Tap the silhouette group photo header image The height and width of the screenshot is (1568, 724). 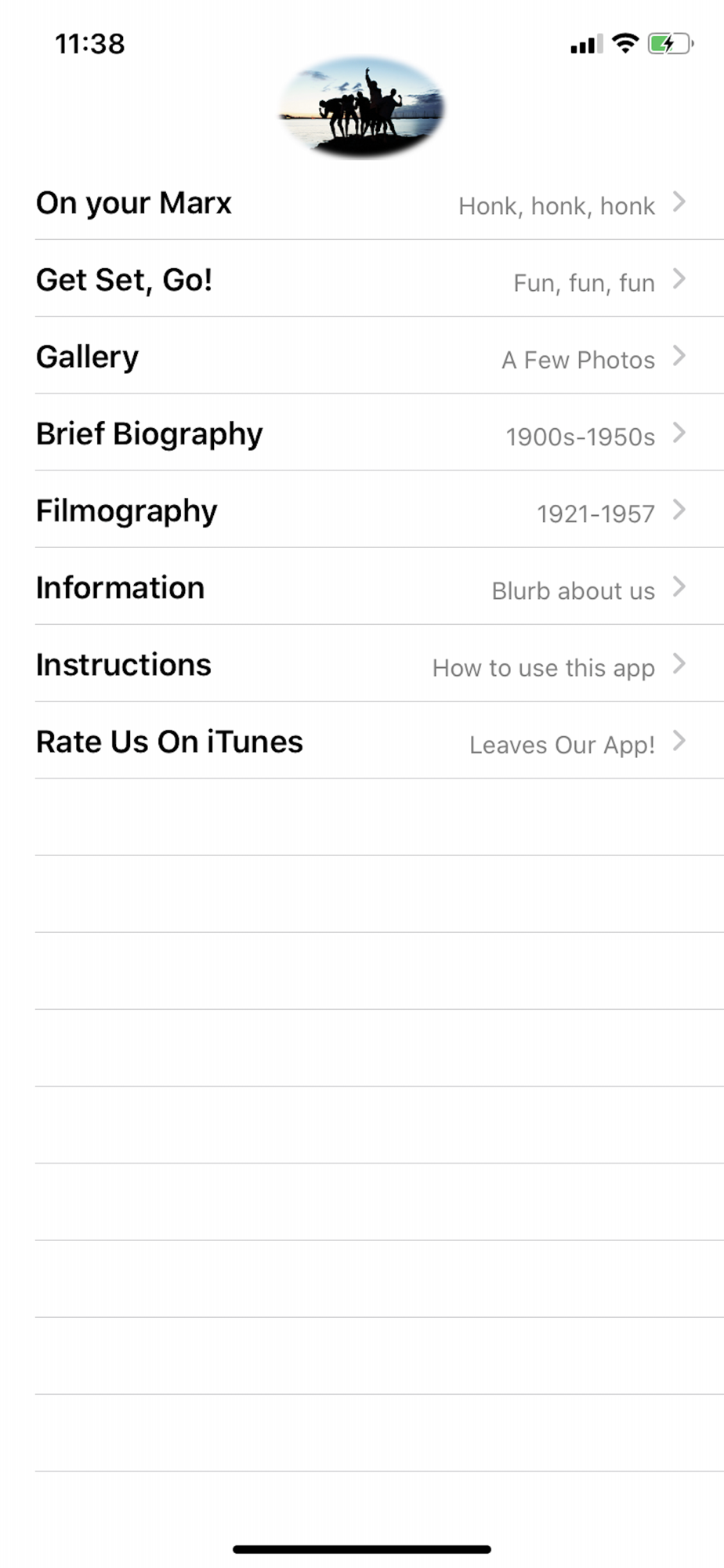(x=362, y=107)
